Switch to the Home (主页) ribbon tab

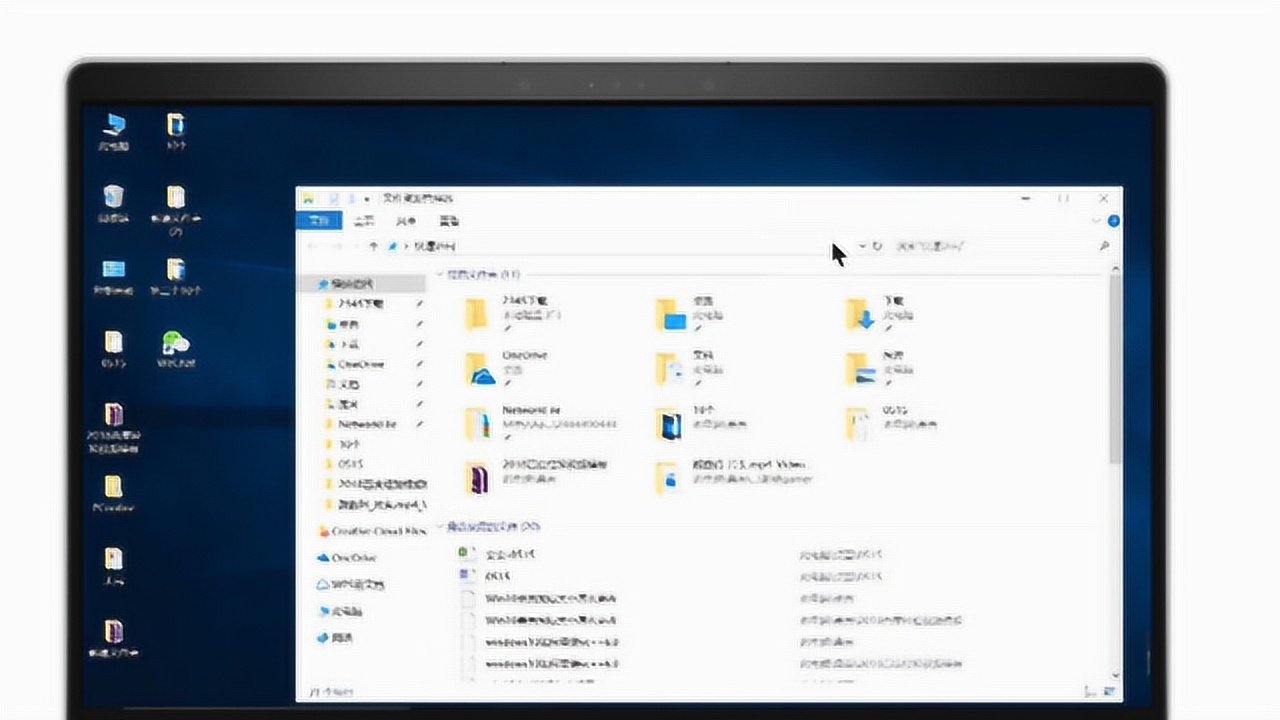(x=364, y=221)
